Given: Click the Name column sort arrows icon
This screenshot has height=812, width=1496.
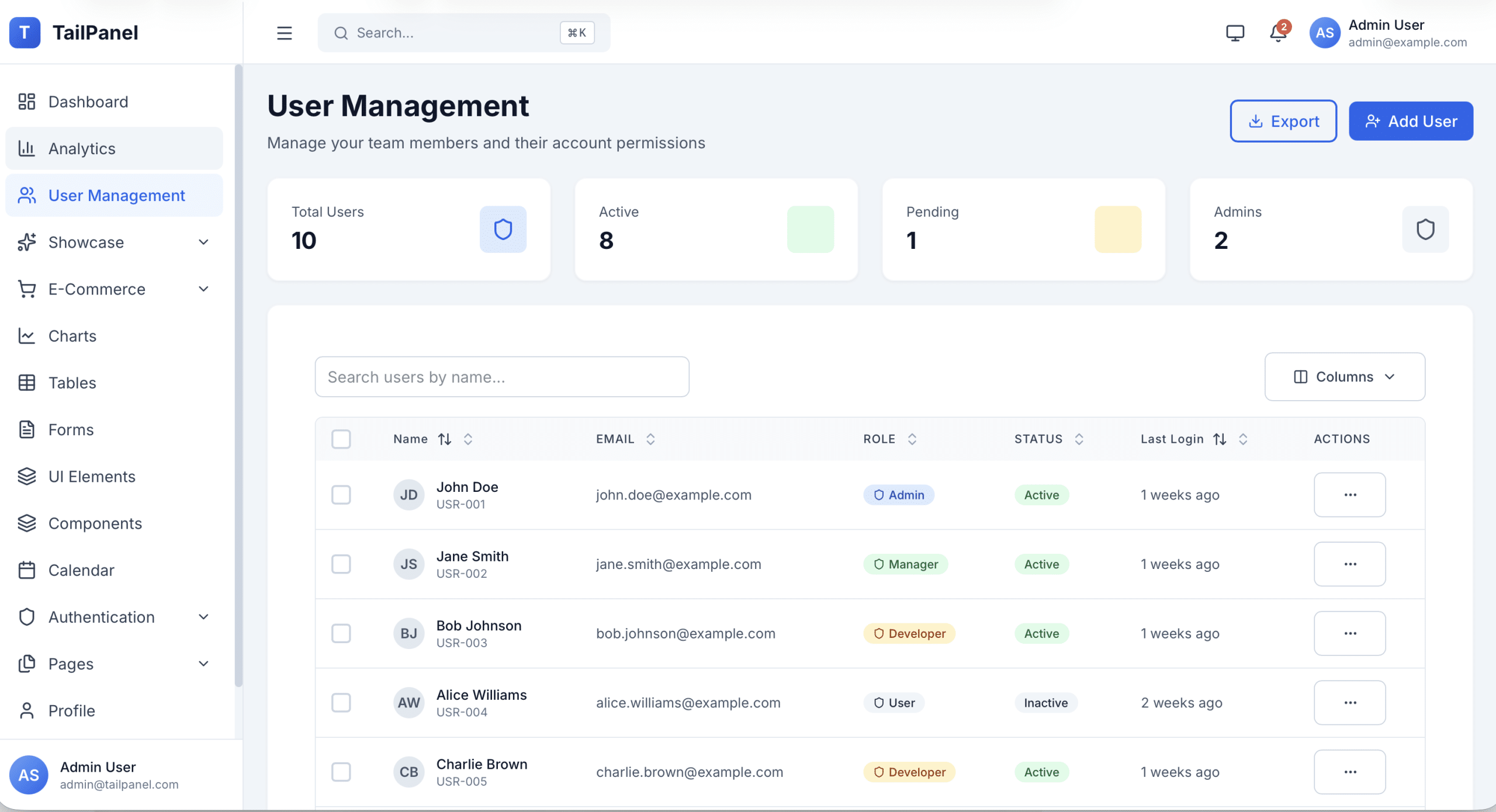Looking at the screenshot, I should pos(445,439).
